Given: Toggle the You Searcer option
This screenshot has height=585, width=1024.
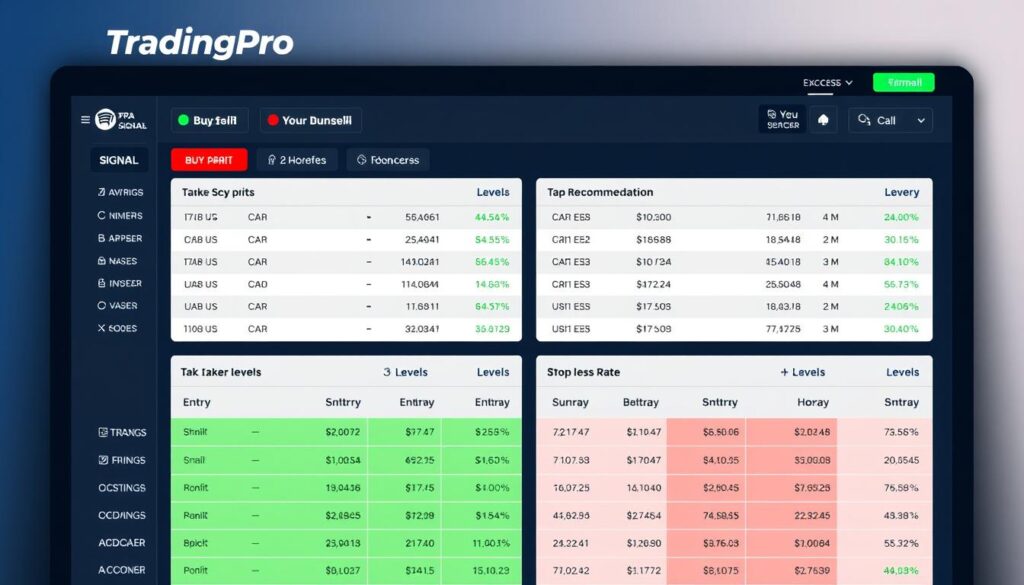Looking at the screenshot, I should tap(780, 120).
